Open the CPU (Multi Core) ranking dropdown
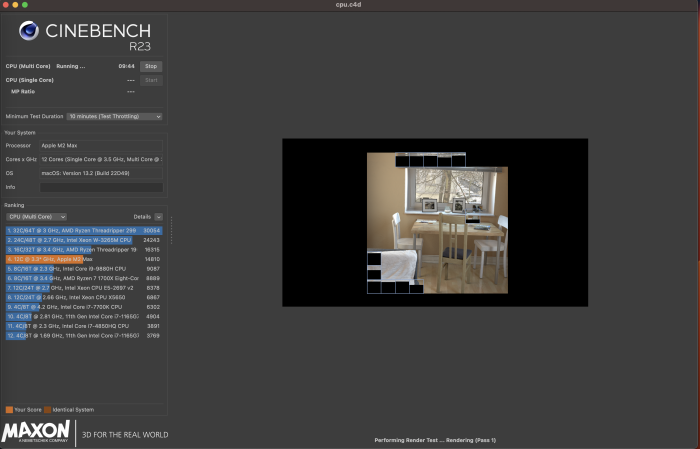Viewport: 700px width, 449px height. 37,217
